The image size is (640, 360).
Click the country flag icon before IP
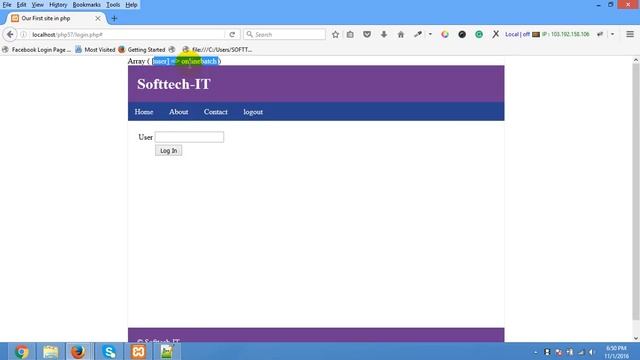pyautogui.click(x=536, y=35)
